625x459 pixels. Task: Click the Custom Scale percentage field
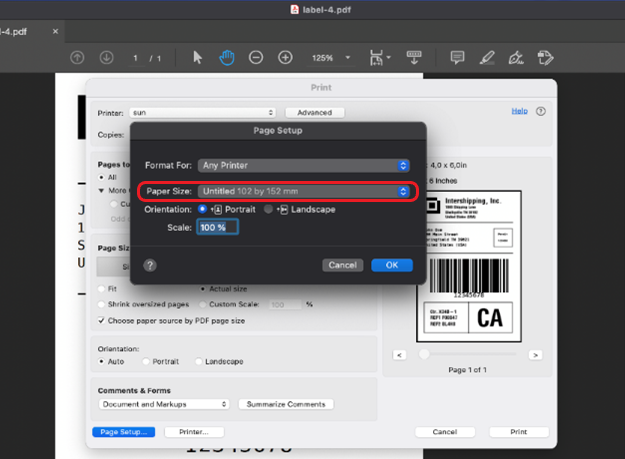point(285,304)
